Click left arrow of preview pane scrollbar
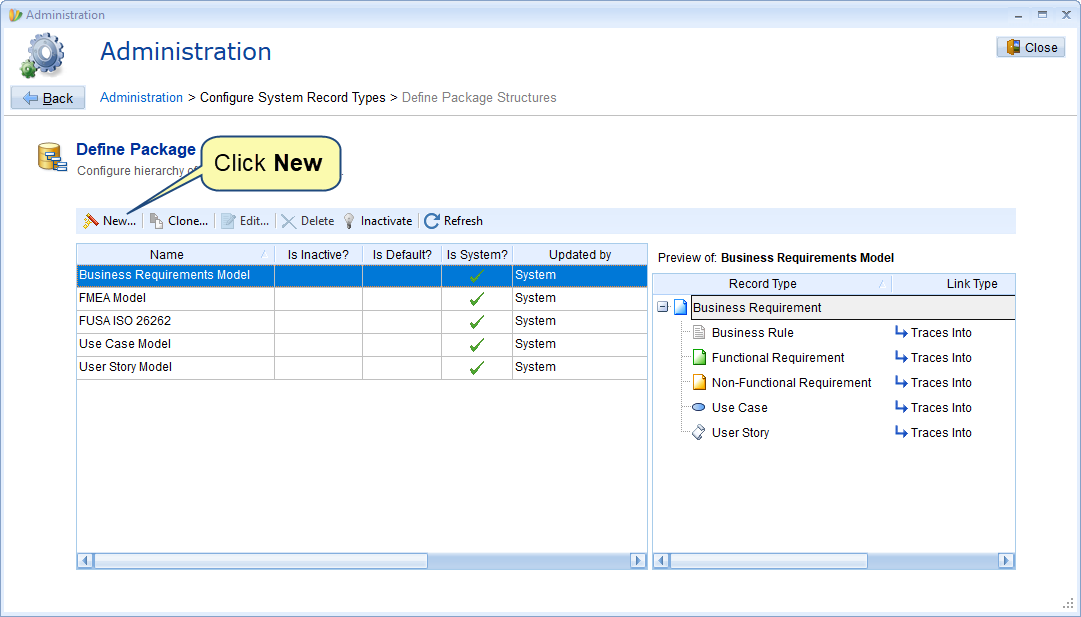Screen dimensions: 1081x617 point(662,560)
